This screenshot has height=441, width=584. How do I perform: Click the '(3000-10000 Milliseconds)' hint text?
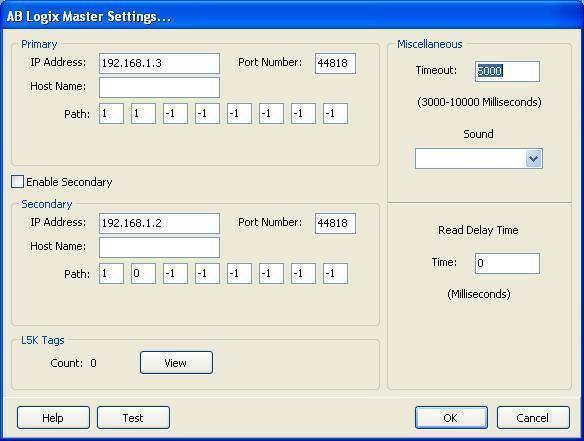coord(479,102)
